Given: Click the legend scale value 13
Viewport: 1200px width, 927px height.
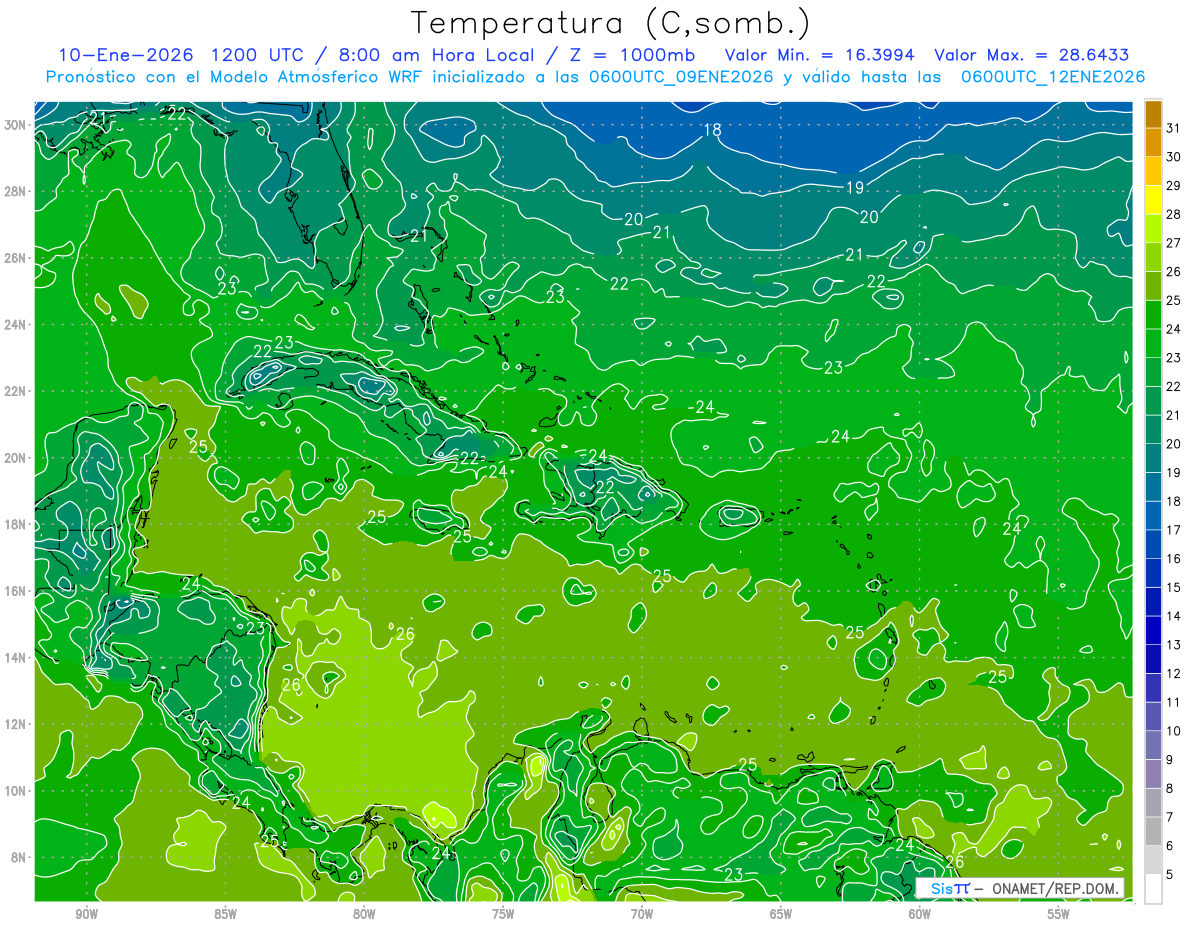Looking at the screenshot, I should pyautogui.click(x=1174, y=645).
